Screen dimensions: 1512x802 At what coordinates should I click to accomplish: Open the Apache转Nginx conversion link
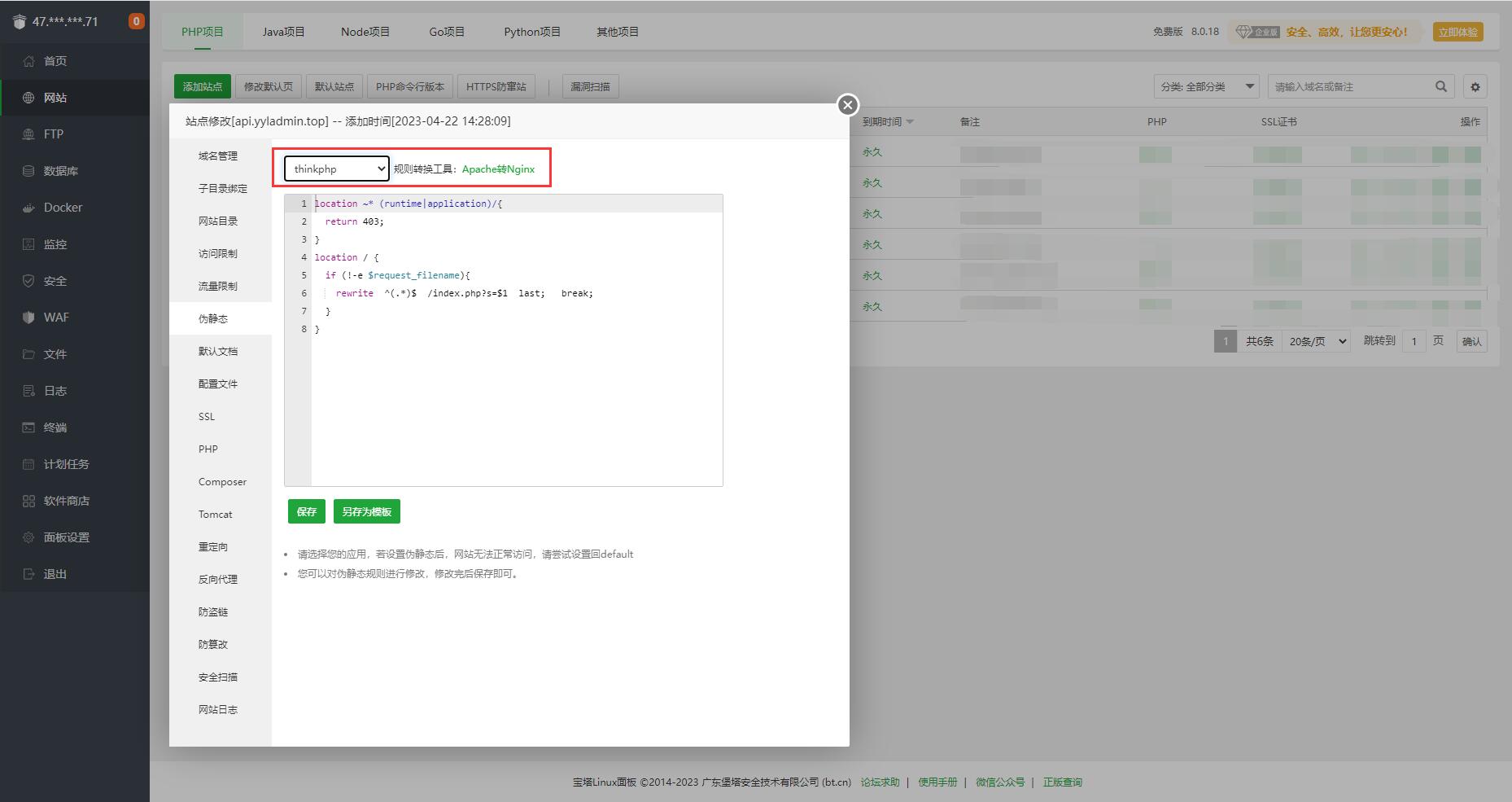pyautogui.click(x=498, y=169)
